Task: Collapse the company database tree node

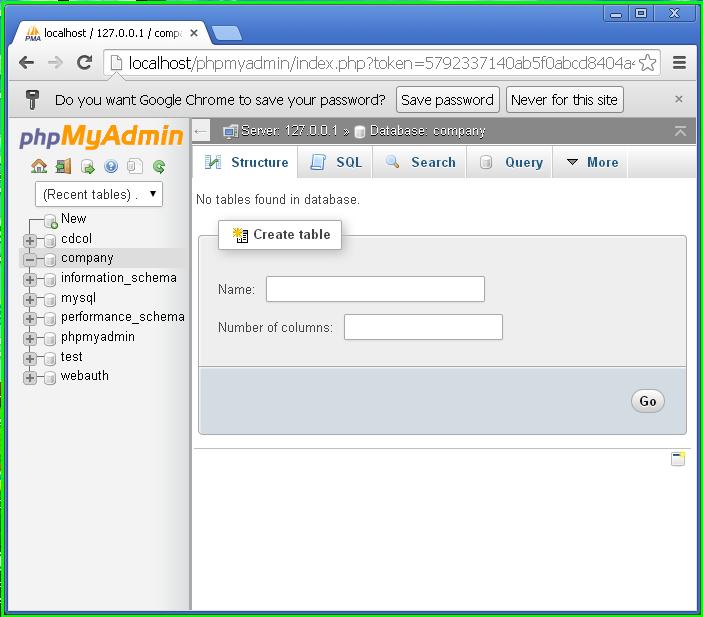Action: coord(30,260)
